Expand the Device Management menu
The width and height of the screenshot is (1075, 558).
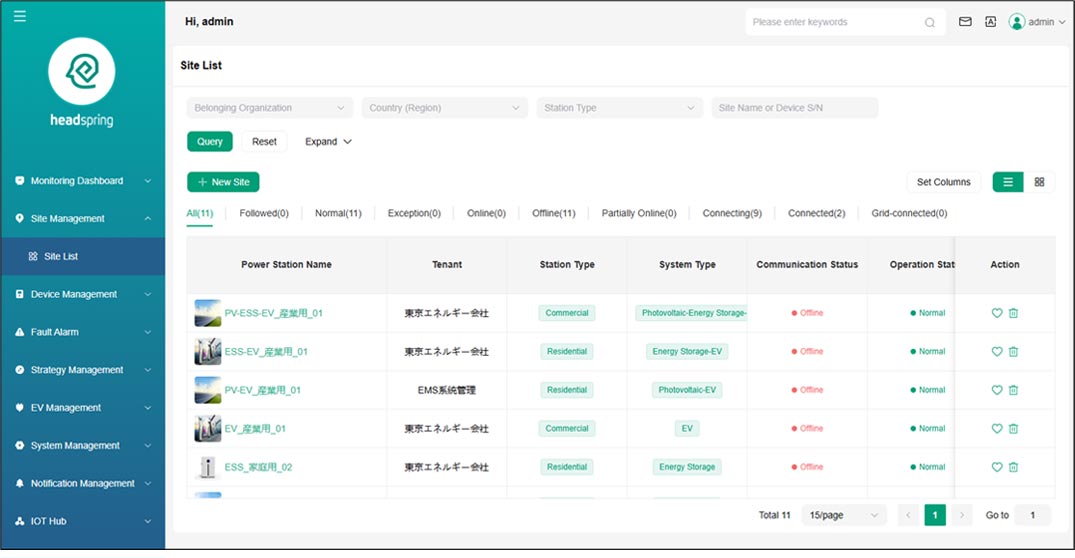83,295
